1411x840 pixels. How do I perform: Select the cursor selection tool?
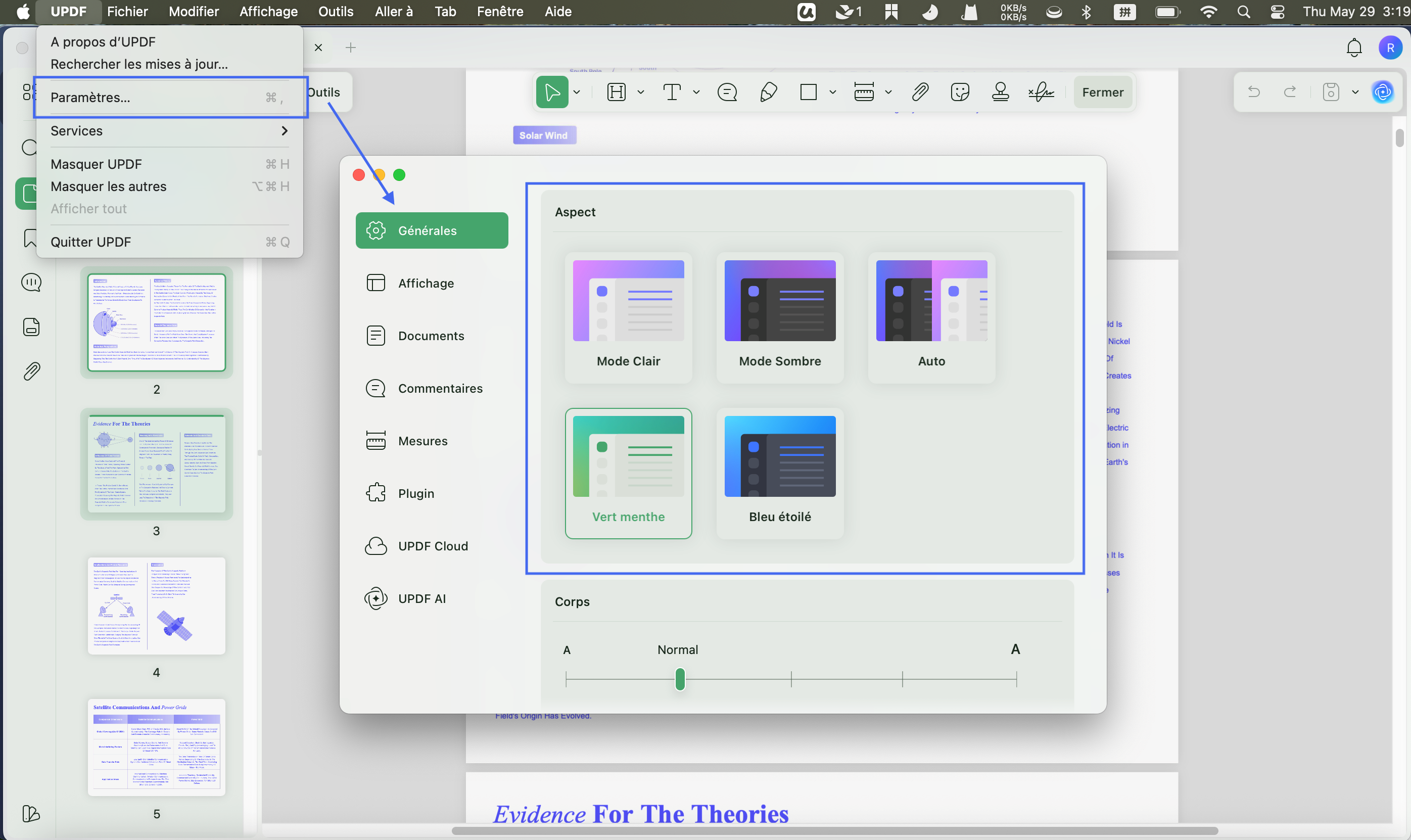point(552,92)
